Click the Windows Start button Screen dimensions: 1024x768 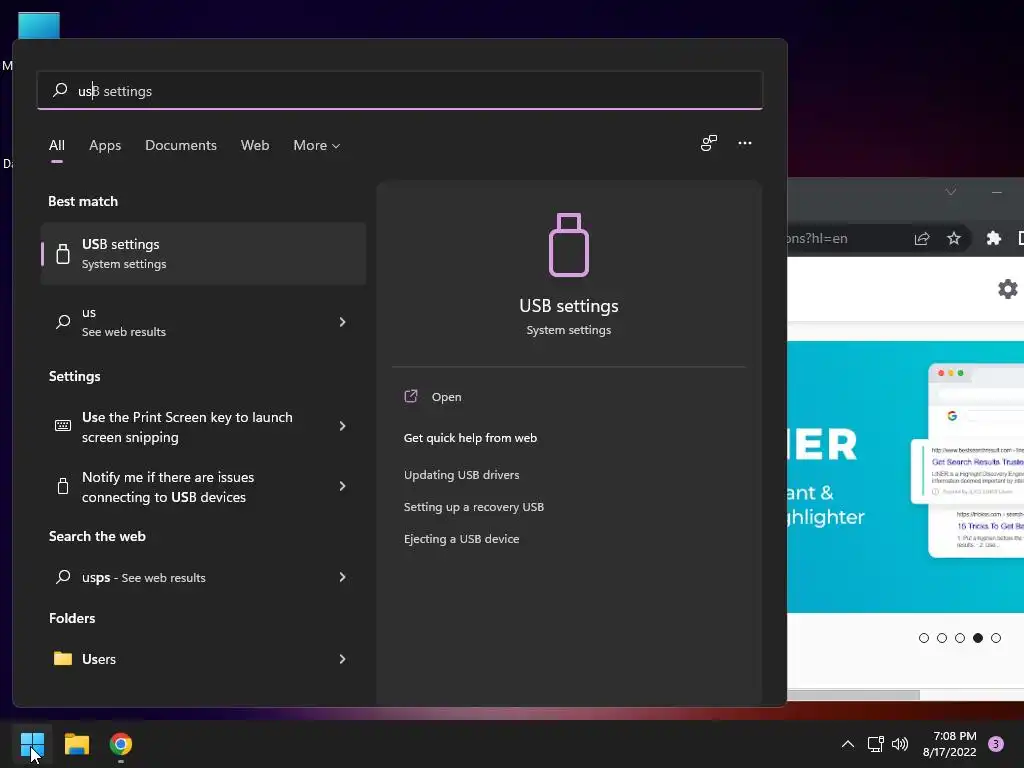point(32,744)
